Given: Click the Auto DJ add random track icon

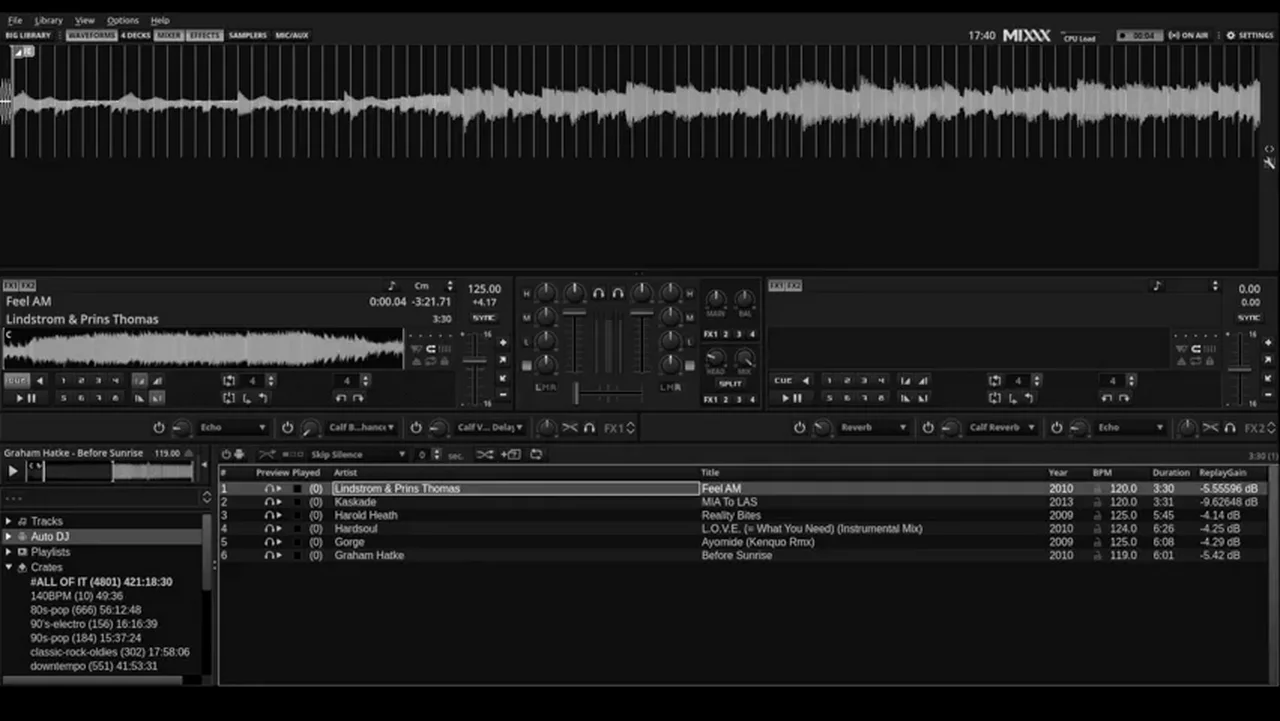Looking at the screenshot, I should [x=510, y=454].
